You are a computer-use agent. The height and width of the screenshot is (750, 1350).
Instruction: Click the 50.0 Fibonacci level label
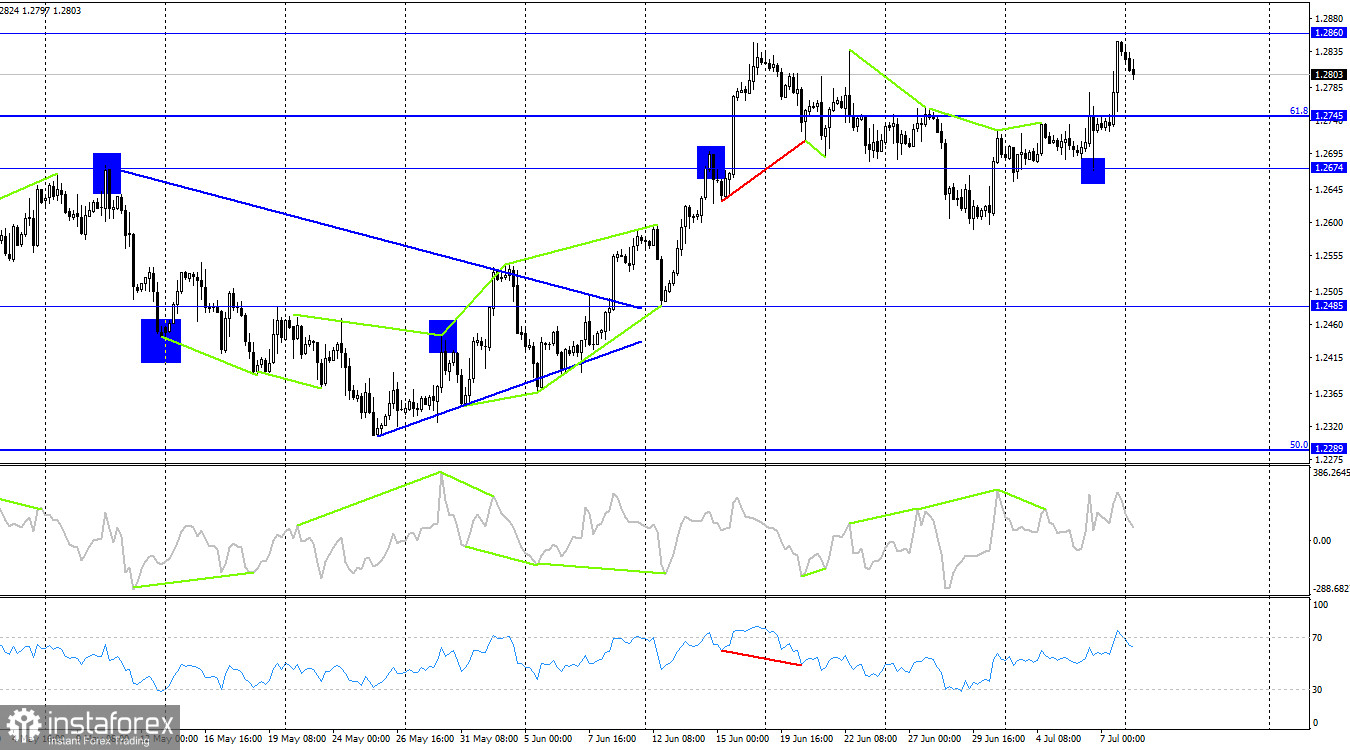pos(1298,444)
